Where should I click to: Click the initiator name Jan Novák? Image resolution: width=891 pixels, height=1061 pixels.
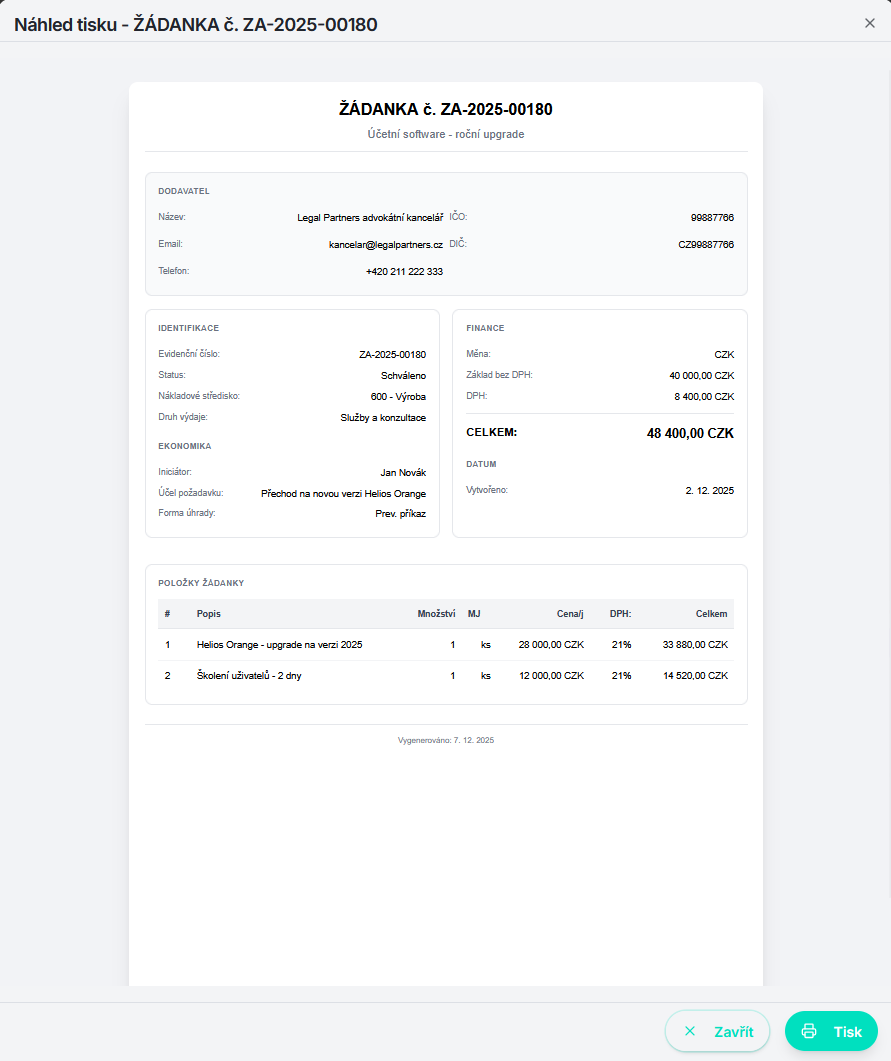(x=403, y=473)
